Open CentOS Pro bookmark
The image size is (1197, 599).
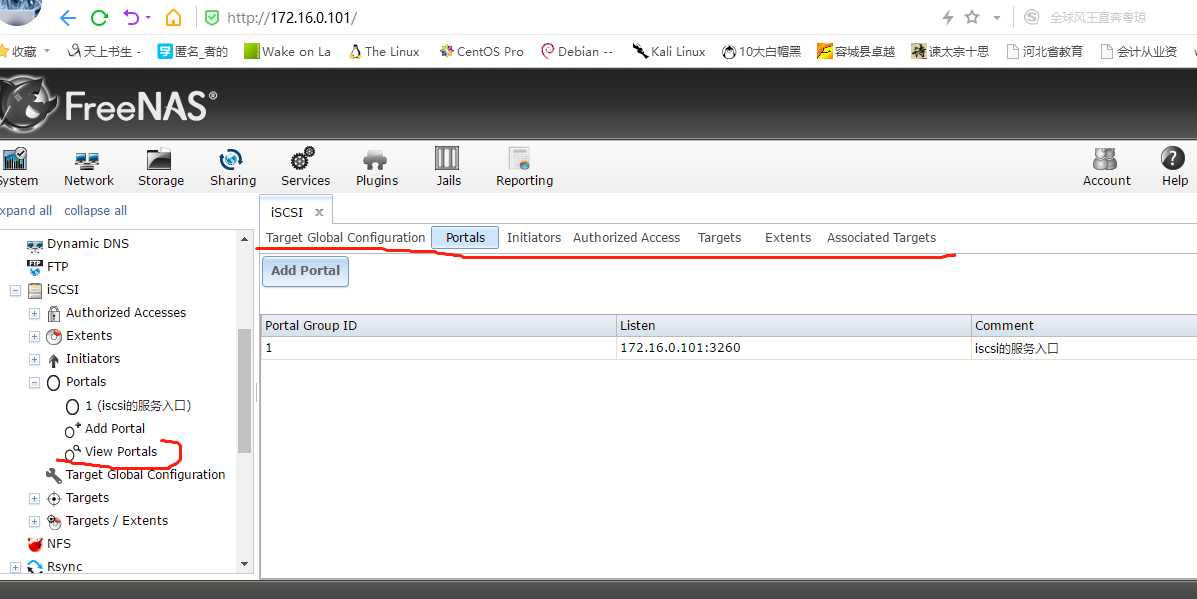coord(482,51)
